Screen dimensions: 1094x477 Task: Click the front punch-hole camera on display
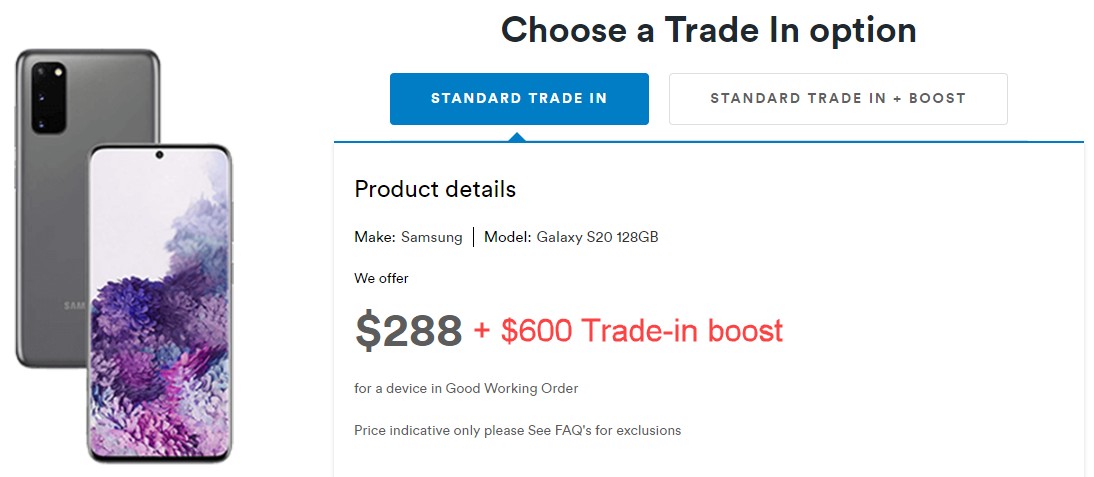point(160,155)
